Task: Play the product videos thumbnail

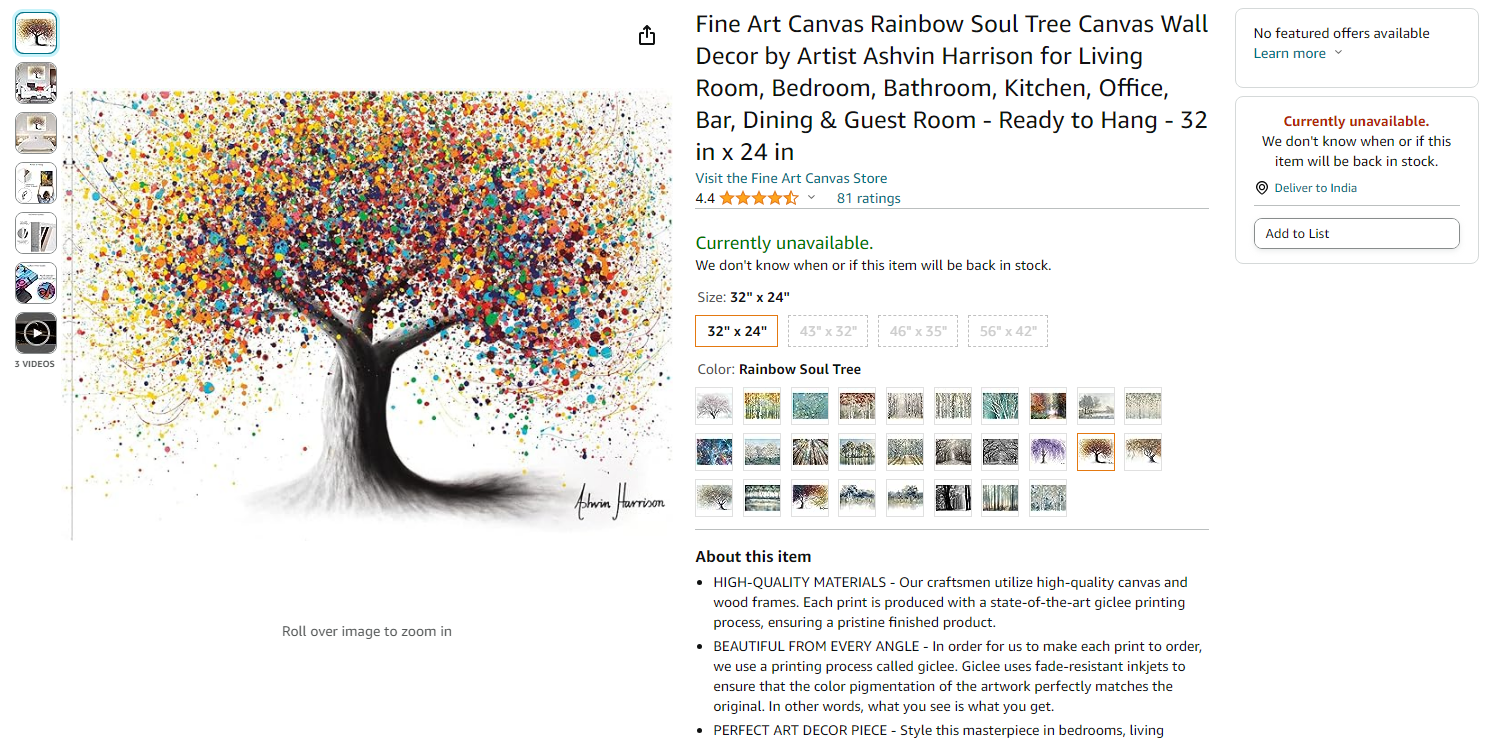Action: tap(36, 333)
